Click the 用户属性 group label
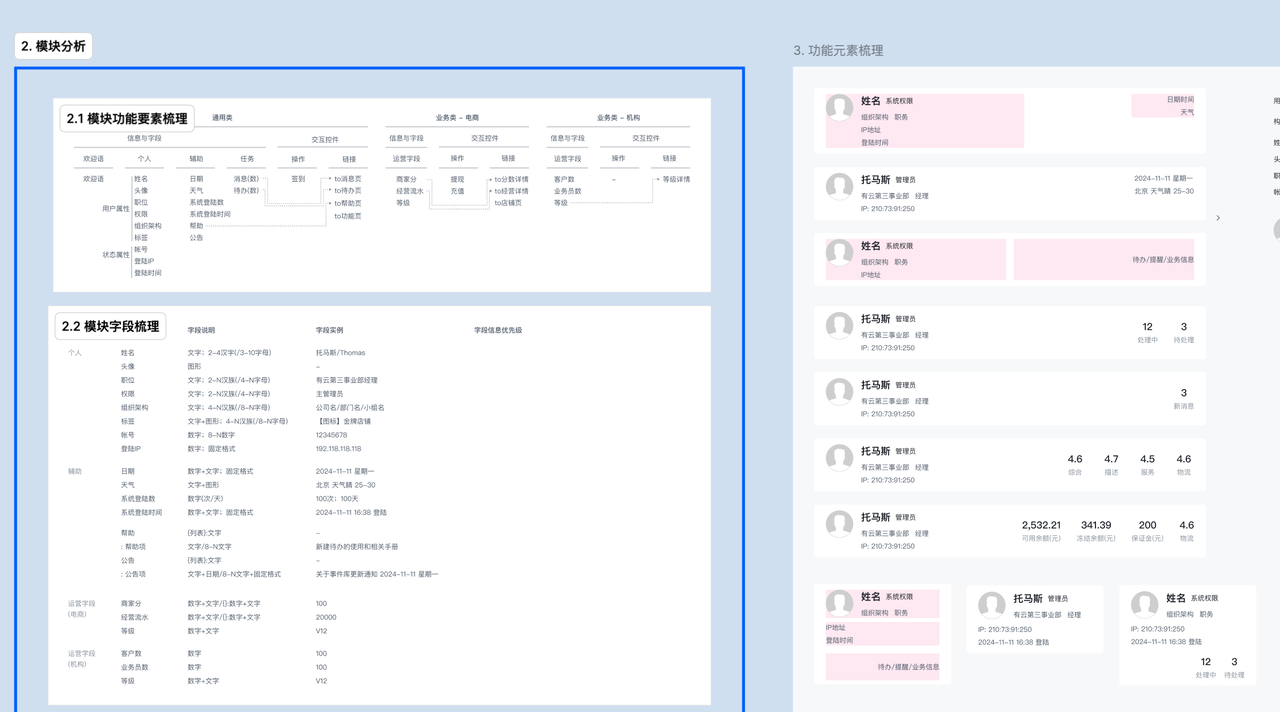Image resolution: width=1280 pixels, height=712 pixels. pyautogui.click(x=116, y=209)
